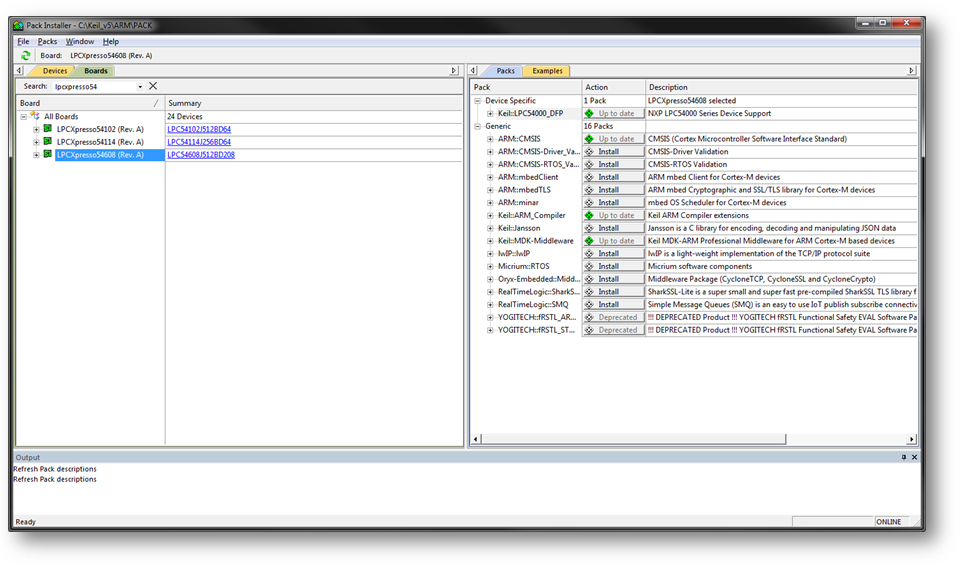
Task: Expand the ARM::mbedTLS pack row
Action: (490, 190)
